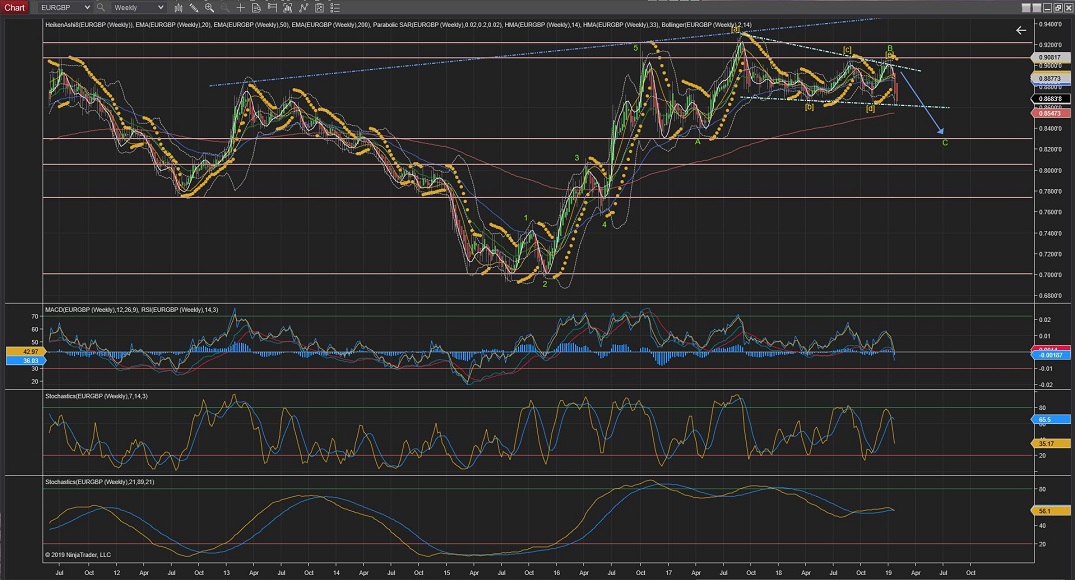1075x580 pixels.
Task: Open the bar chart style icon
Action: point(178,8)
